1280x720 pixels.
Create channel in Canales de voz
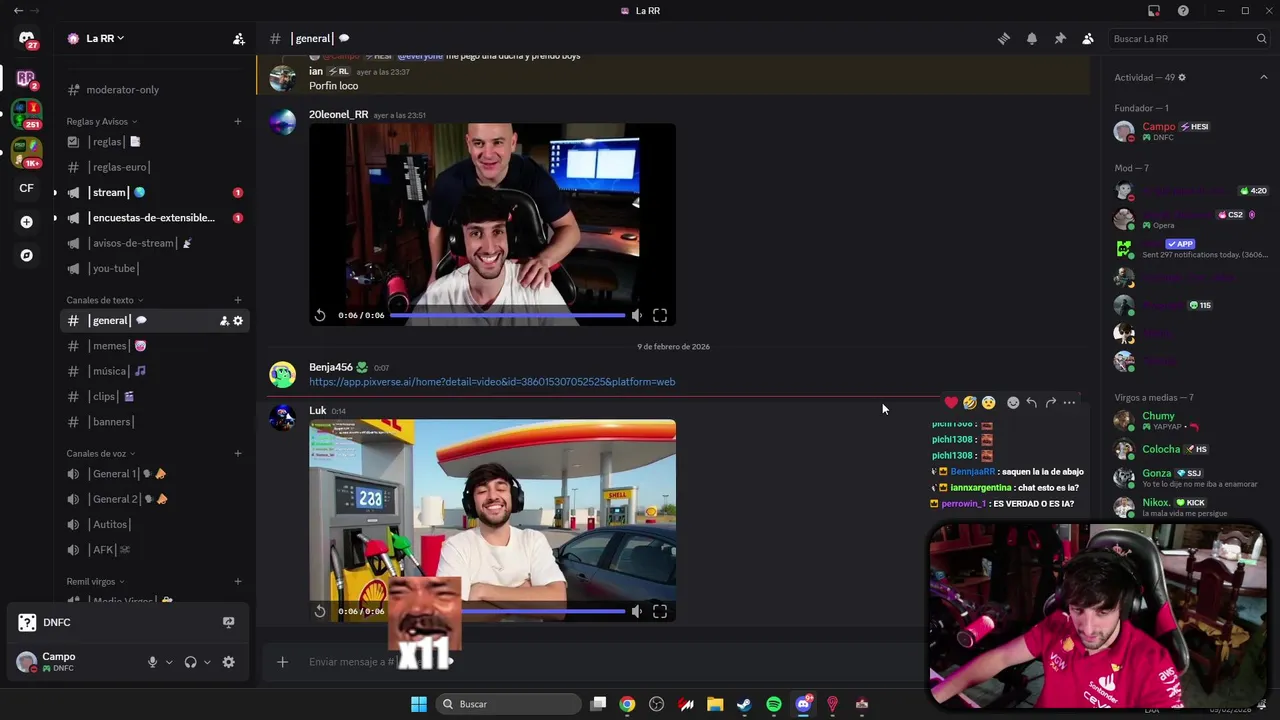[238, 453]
